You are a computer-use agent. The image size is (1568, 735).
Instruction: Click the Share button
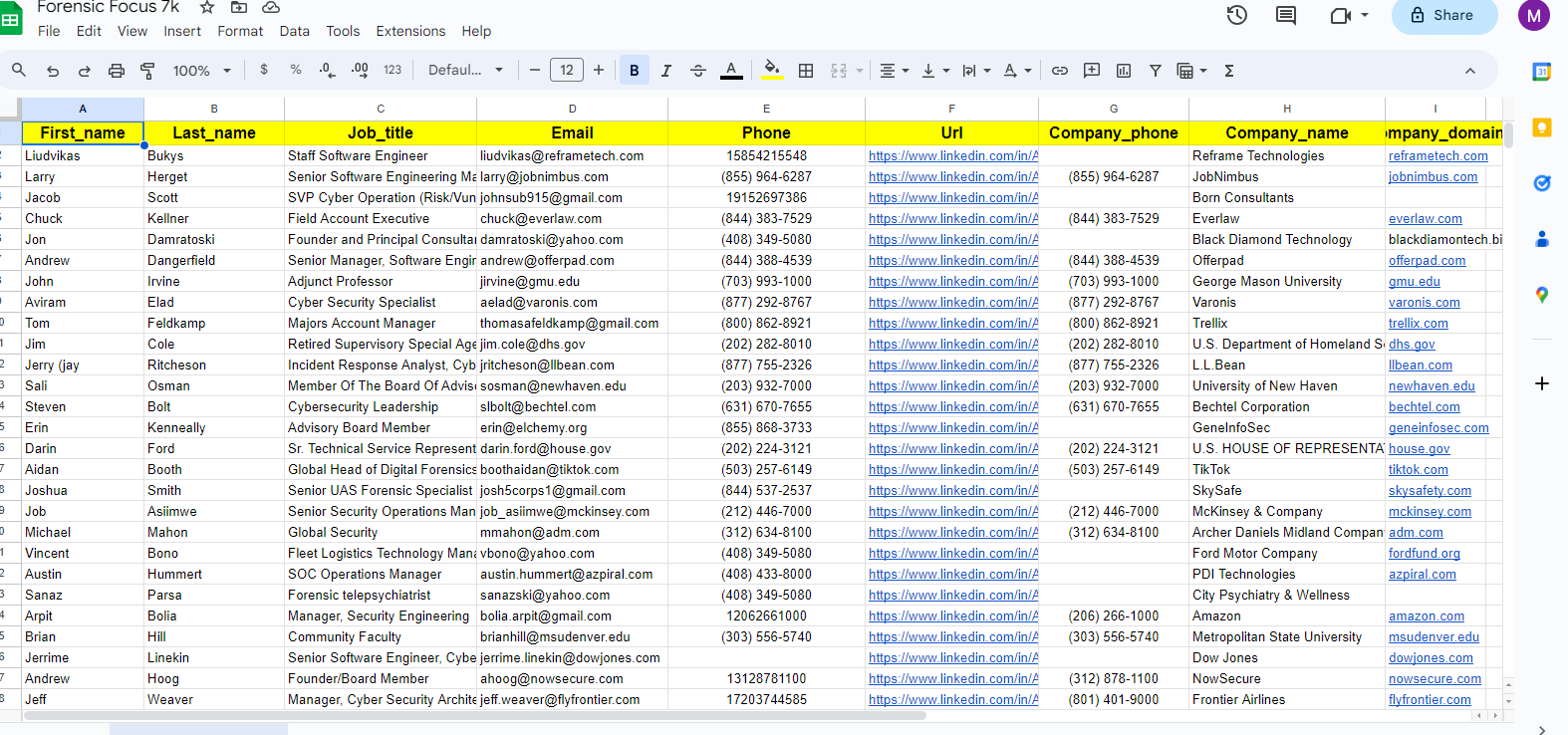(x=1444, y=15)
